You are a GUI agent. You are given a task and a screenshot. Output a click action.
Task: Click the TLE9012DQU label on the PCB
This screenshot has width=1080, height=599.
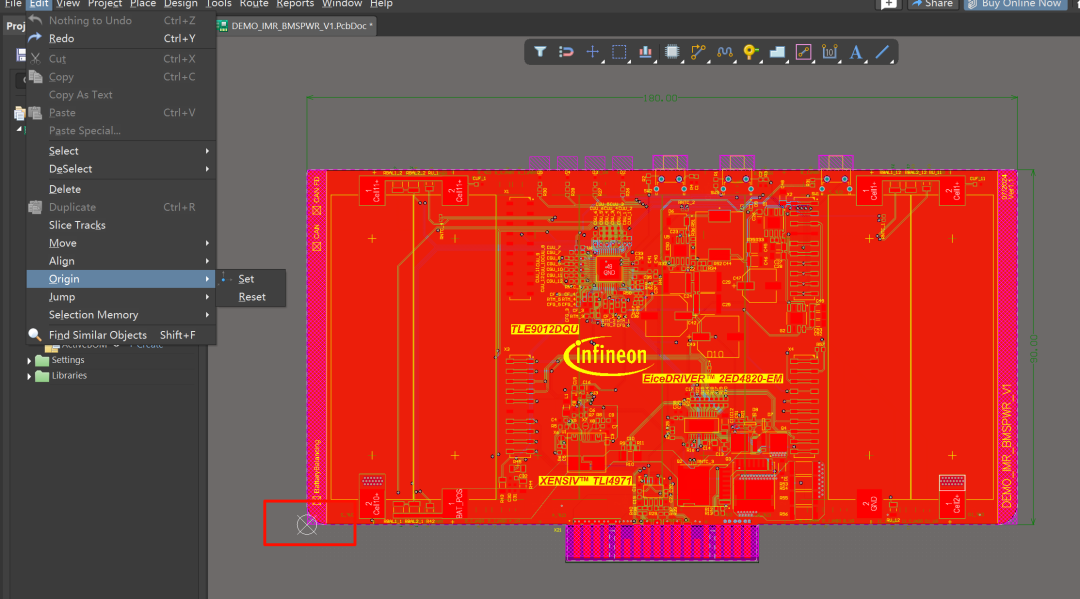tap(545, 329)
